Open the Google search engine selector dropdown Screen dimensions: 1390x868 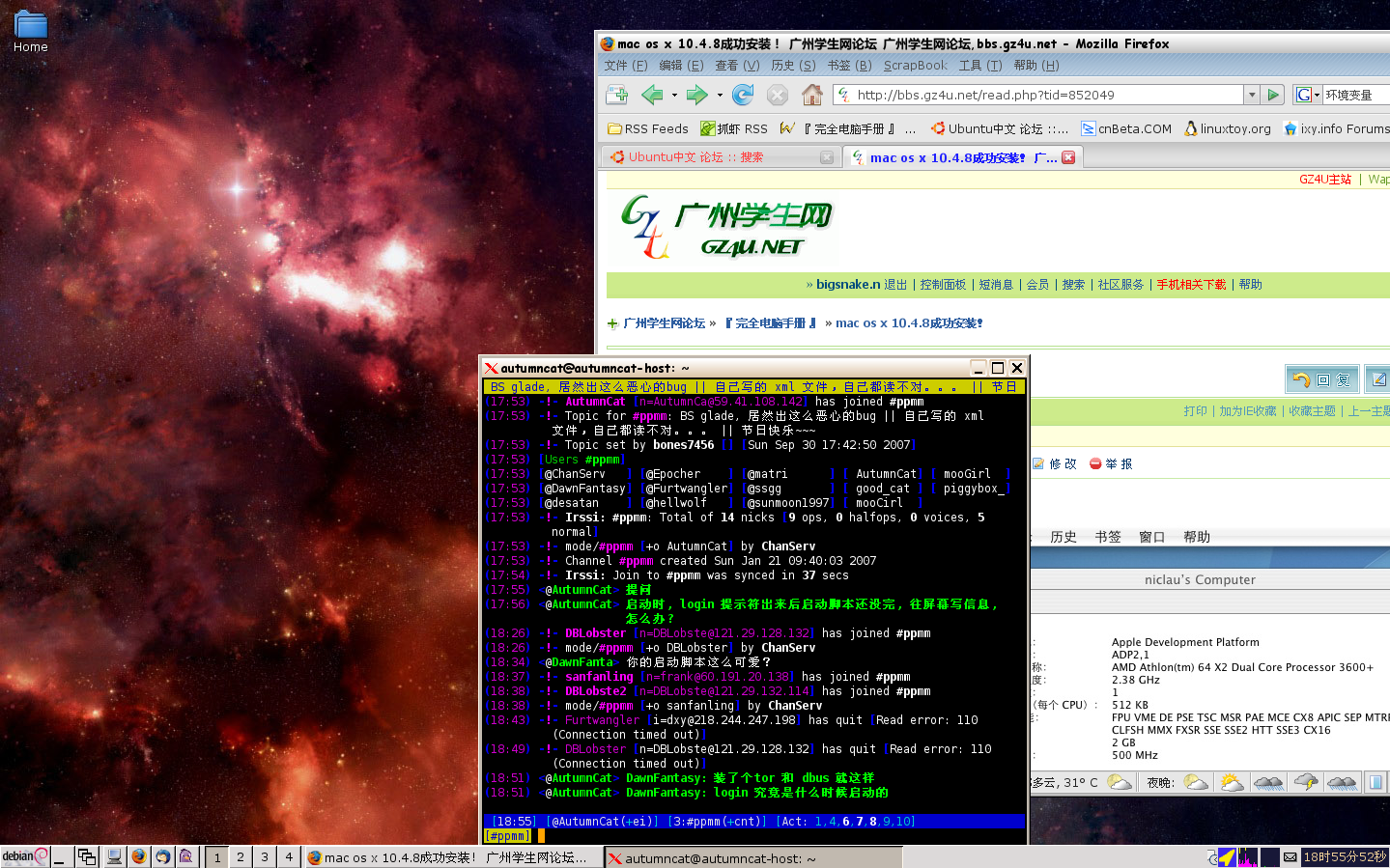pyautogui.click(x=1307, y=95)
